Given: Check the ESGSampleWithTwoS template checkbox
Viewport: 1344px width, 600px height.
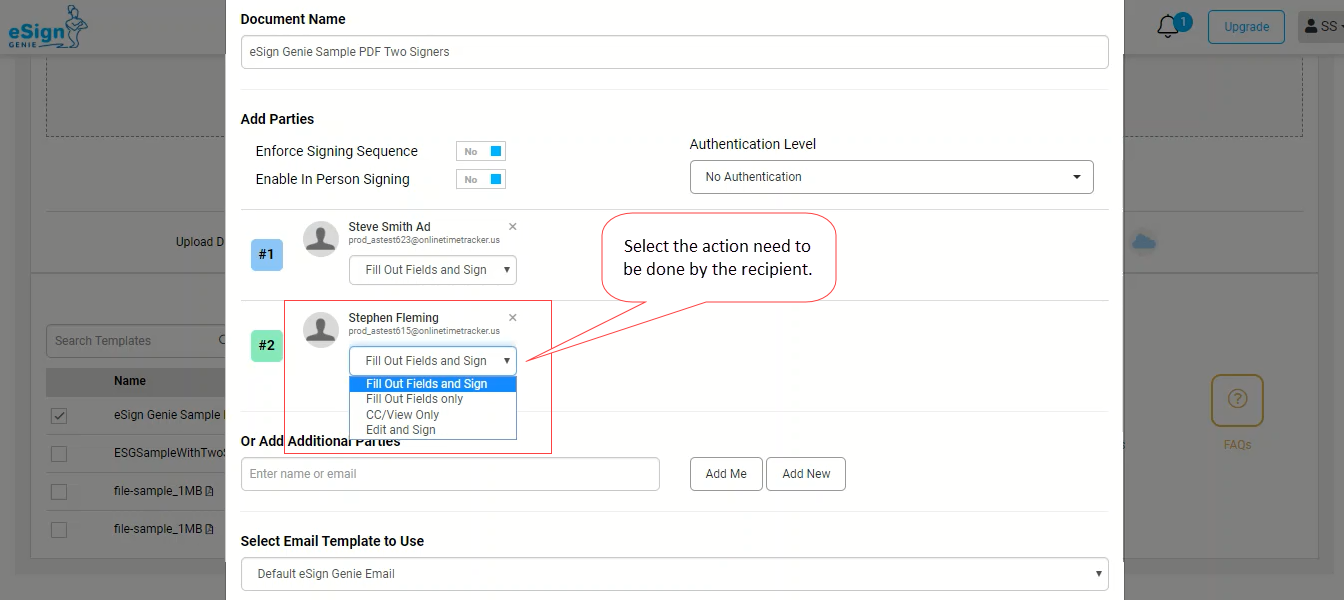Looking at the screenshot, I should pyautogui.click(x=59, y=453).
